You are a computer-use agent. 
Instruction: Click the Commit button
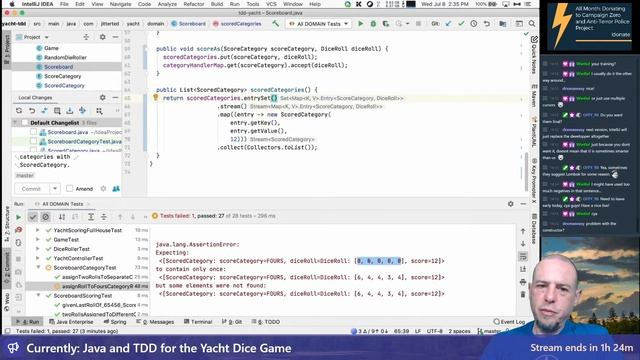point(31,189)
